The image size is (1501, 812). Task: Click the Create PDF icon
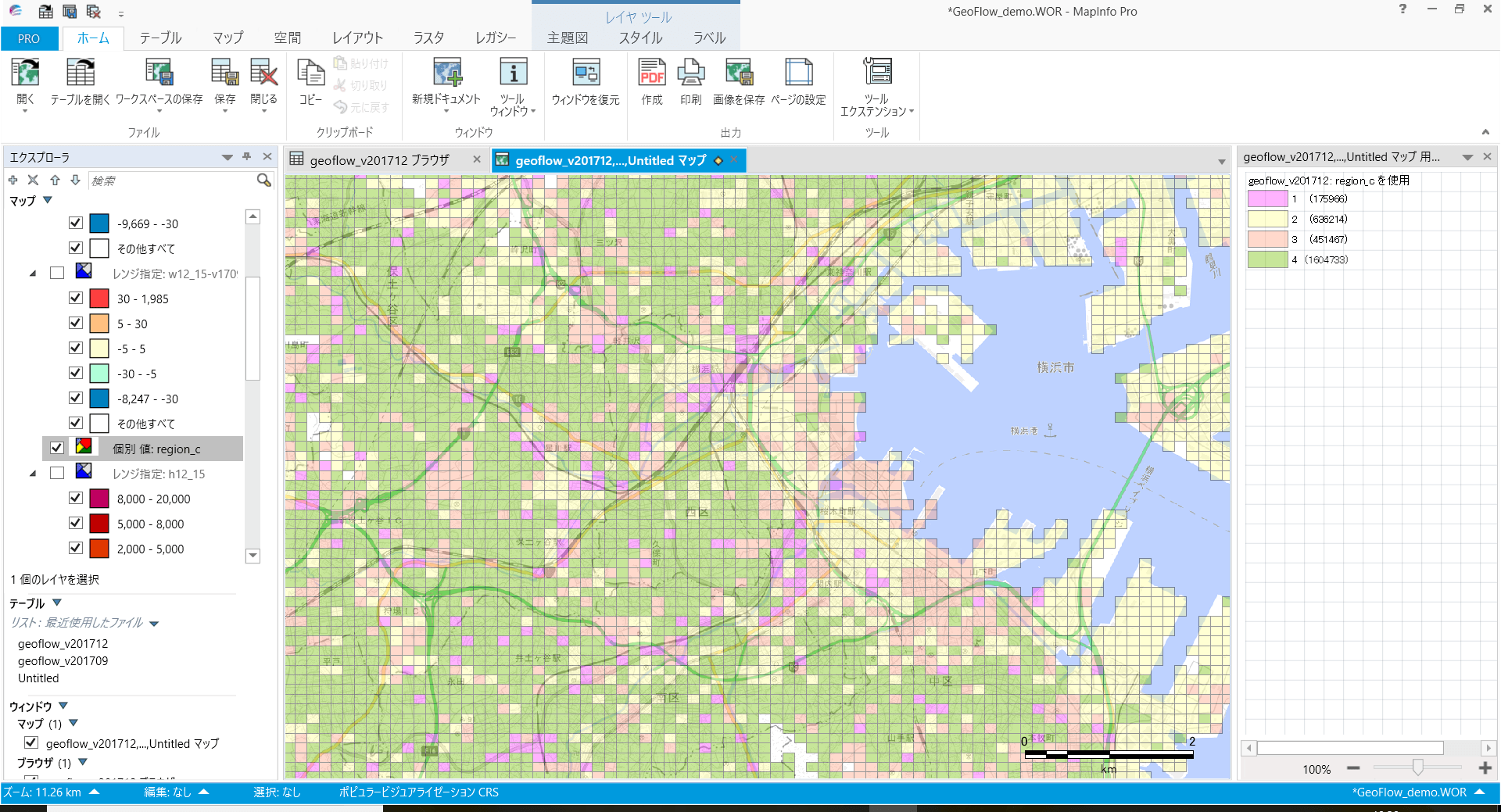pos(651,73)
